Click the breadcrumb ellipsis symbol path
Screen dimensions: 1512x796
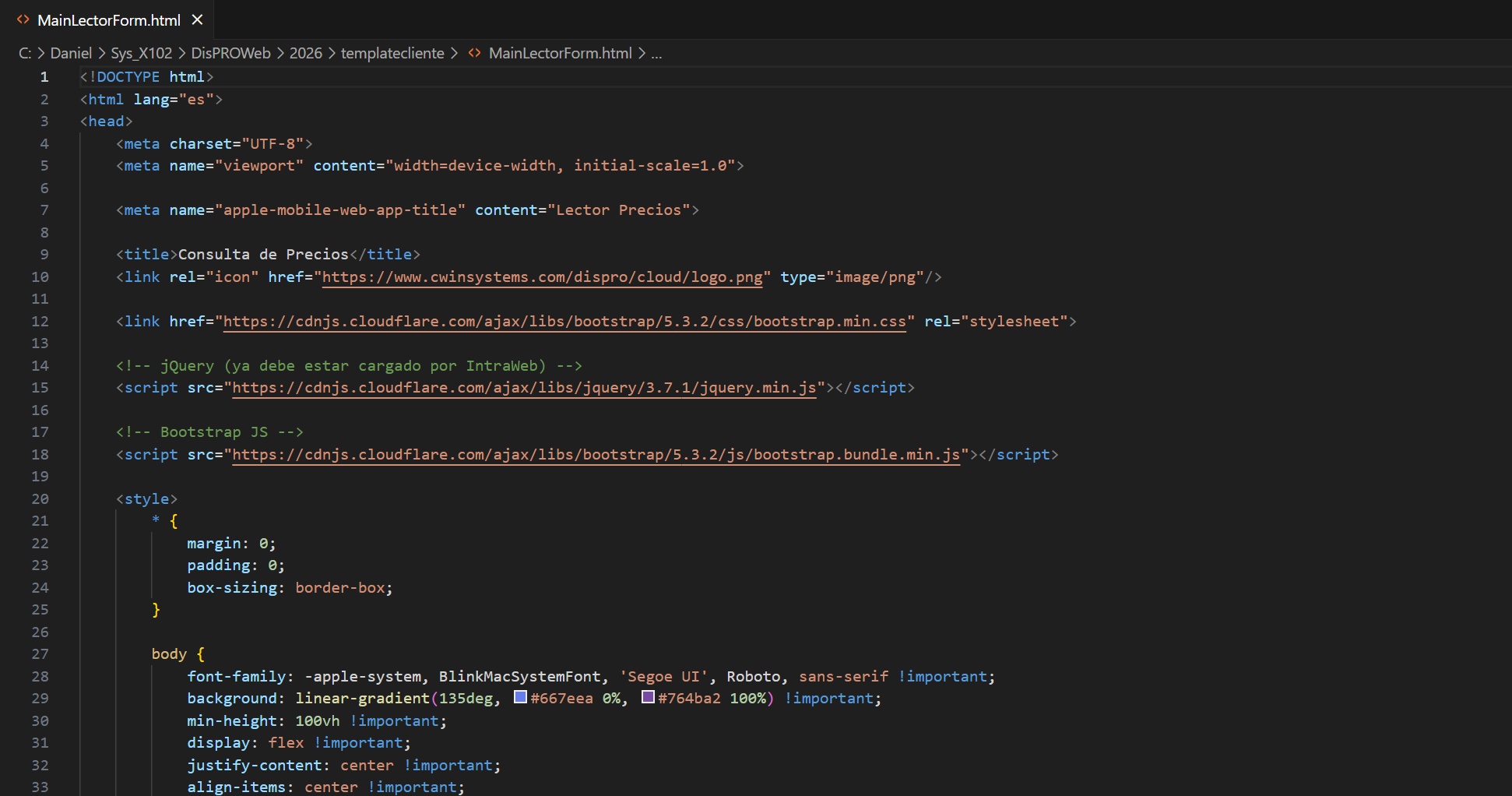656,53
